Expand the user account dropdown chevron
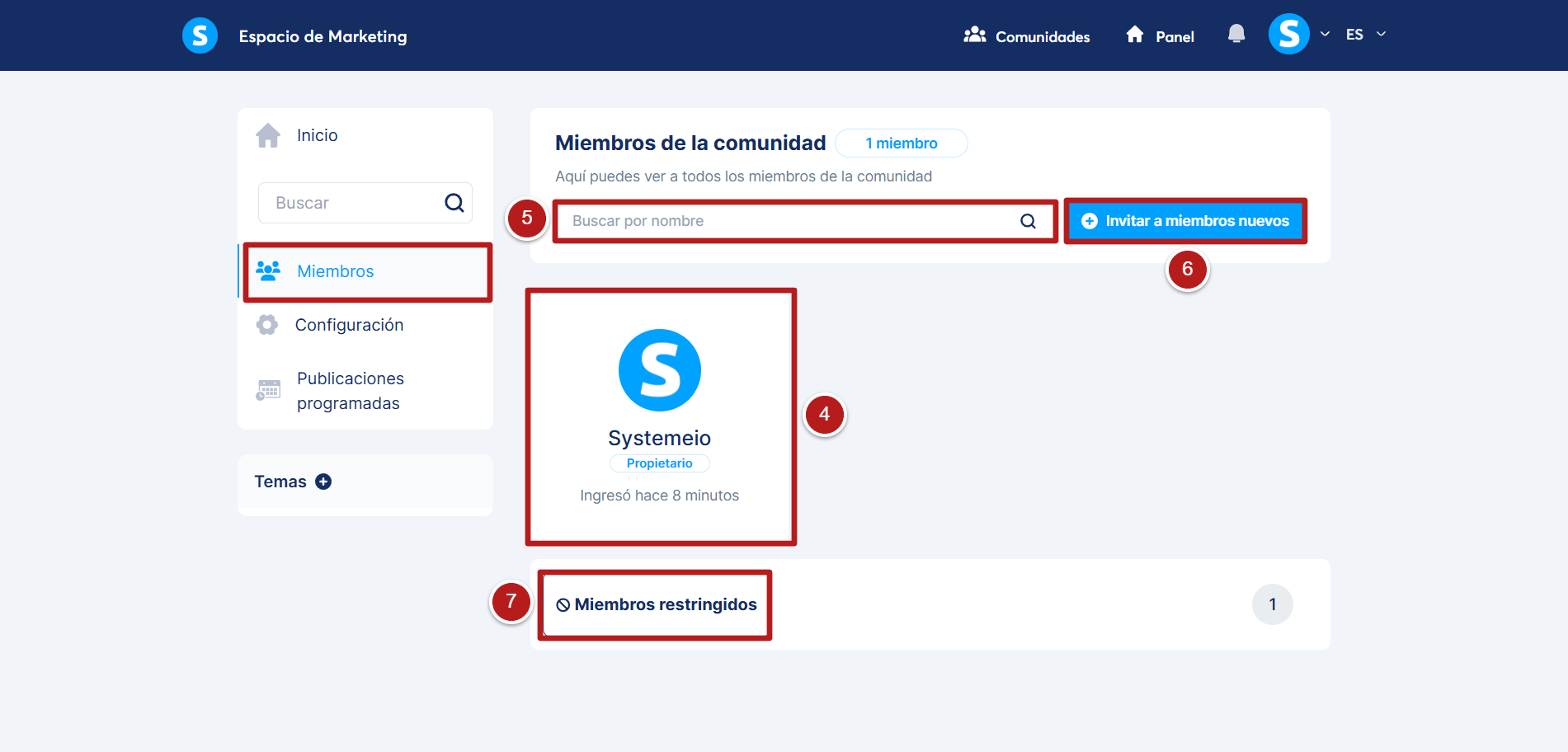This screenshot has height=752, width=1568. tap(1325, 34)
